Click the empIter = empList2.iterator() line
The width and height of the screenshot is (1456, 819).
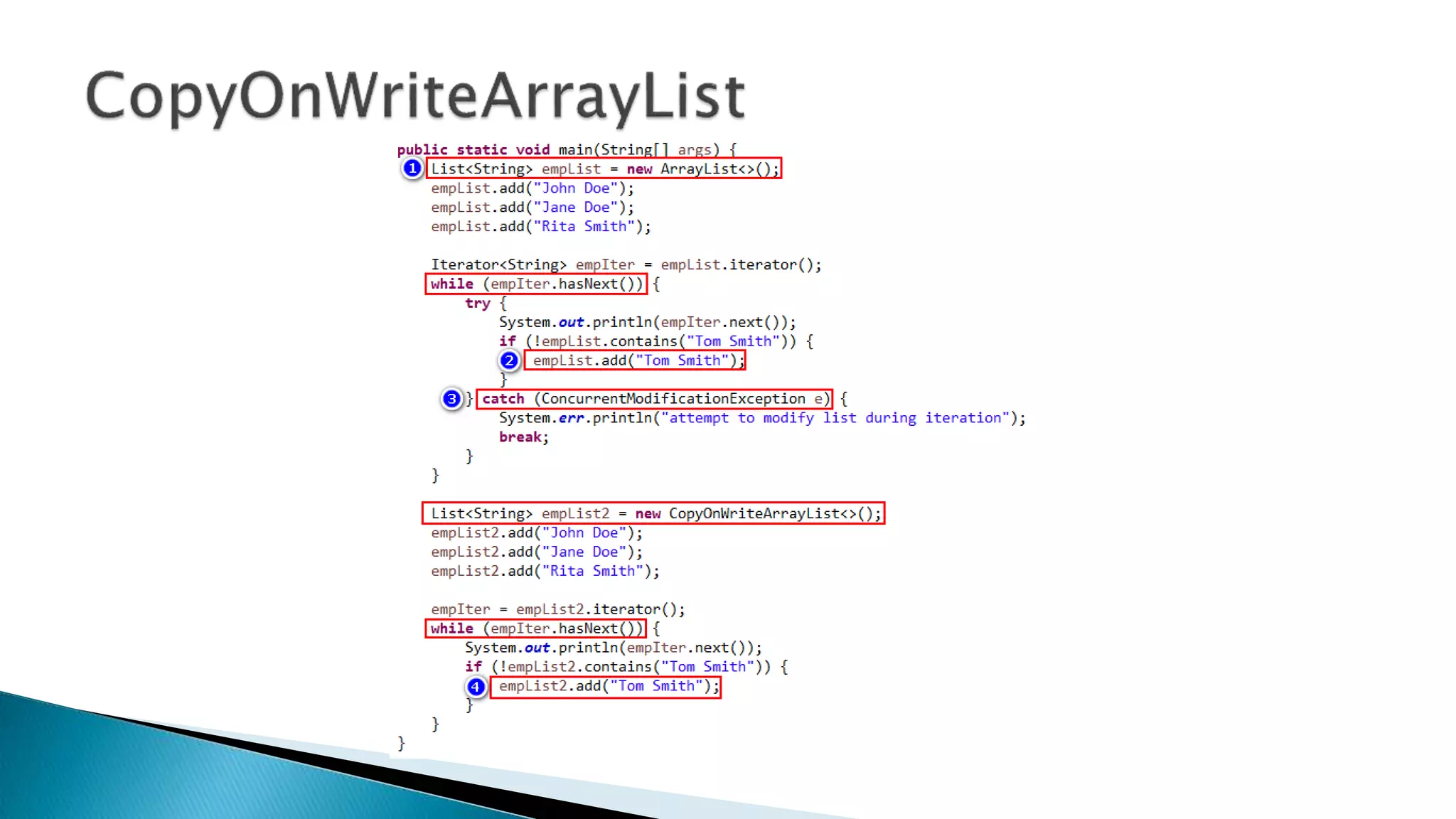click(557, 609)
